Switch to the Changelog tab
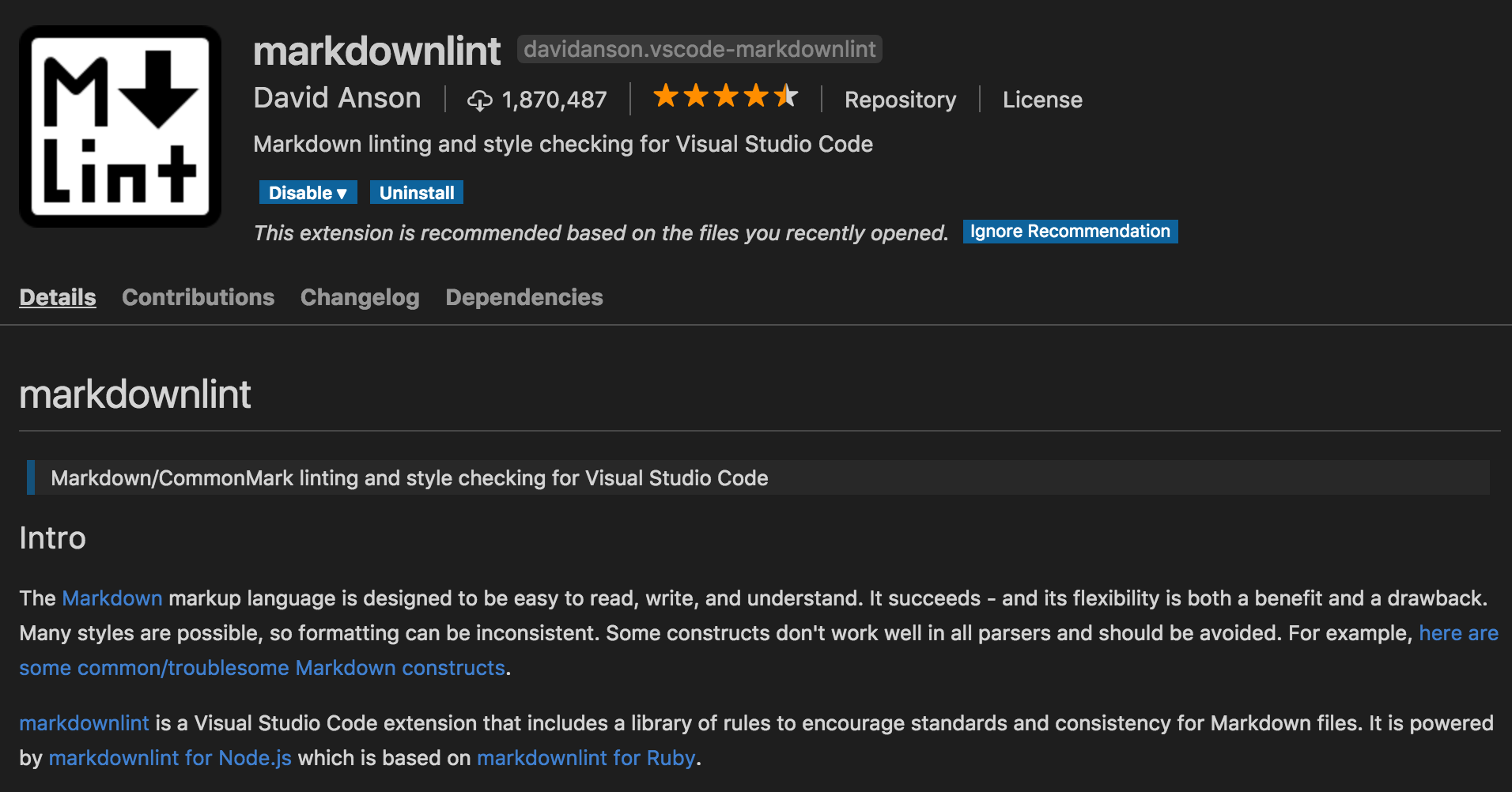 click(x=360, y=297)
